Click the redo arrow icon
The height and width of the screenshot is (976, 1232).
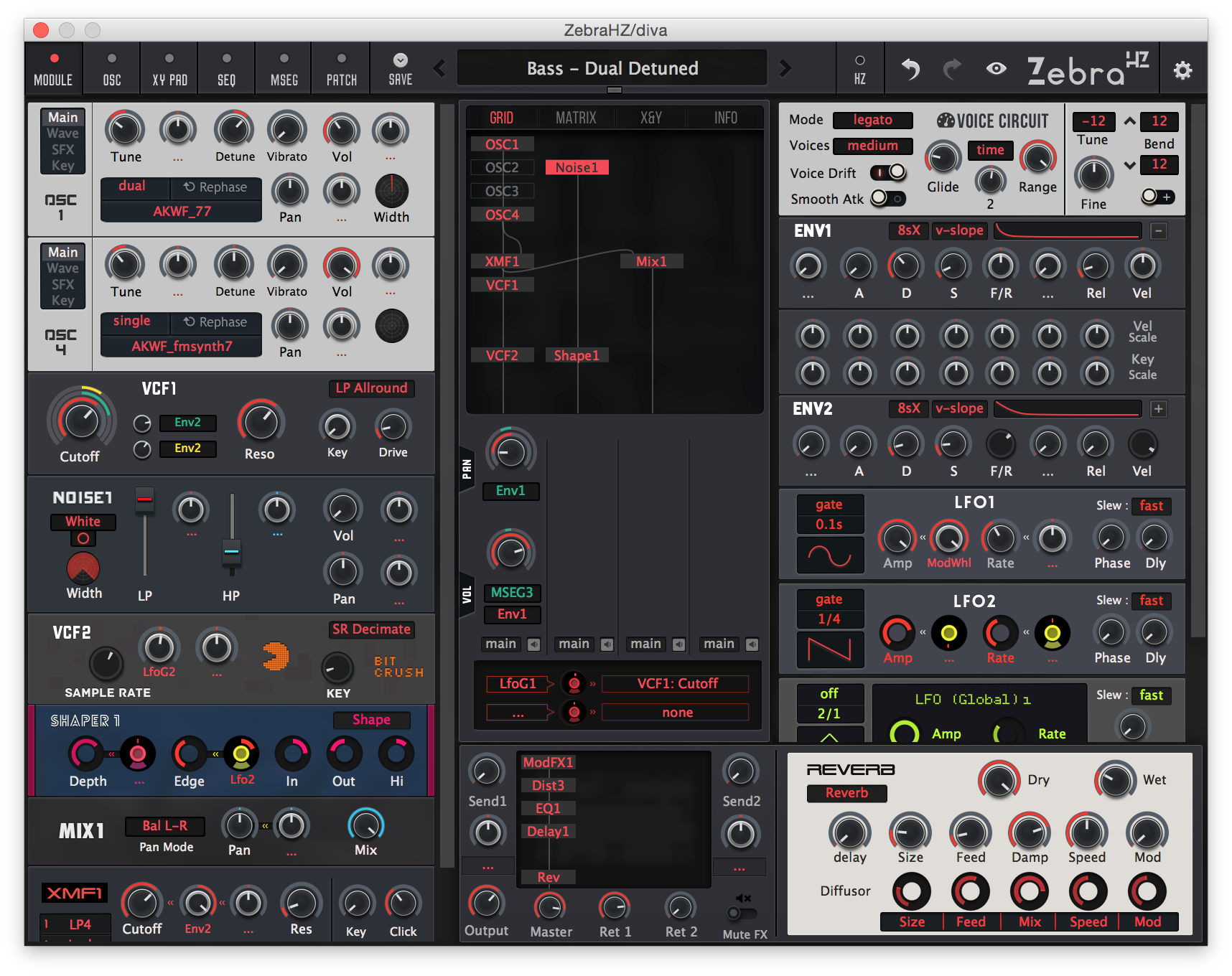tap(952, 69)
